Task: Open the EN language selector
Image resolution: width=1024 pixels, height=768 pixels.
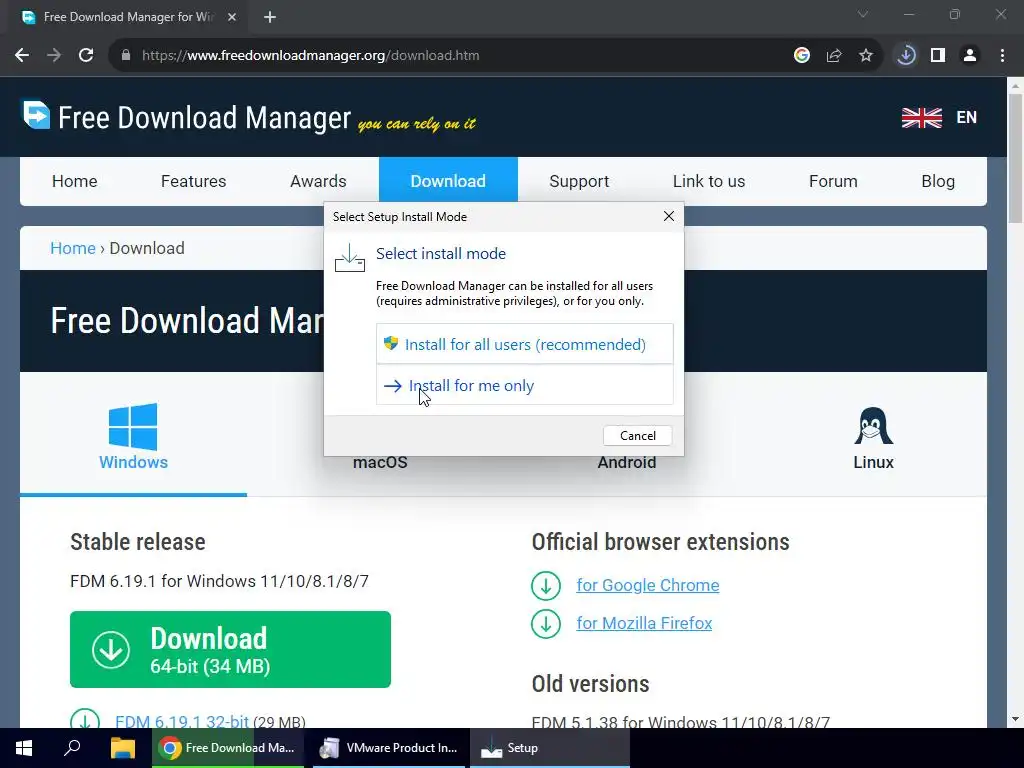Action: 967,118
